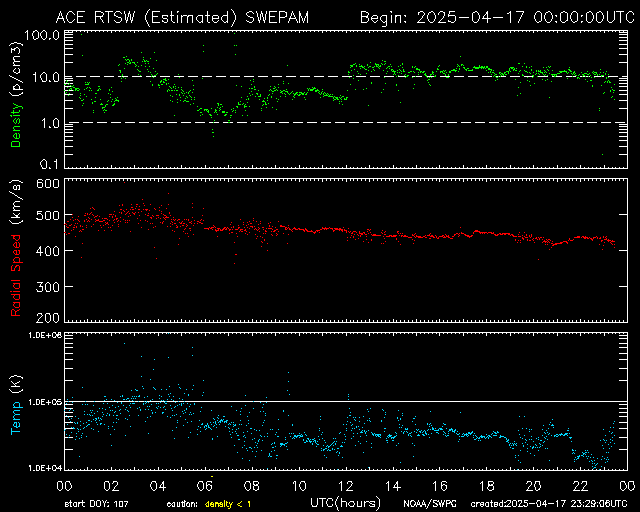
Task: Click the 'NOAA/SWPC' credit text
Action: pos(430,504)
